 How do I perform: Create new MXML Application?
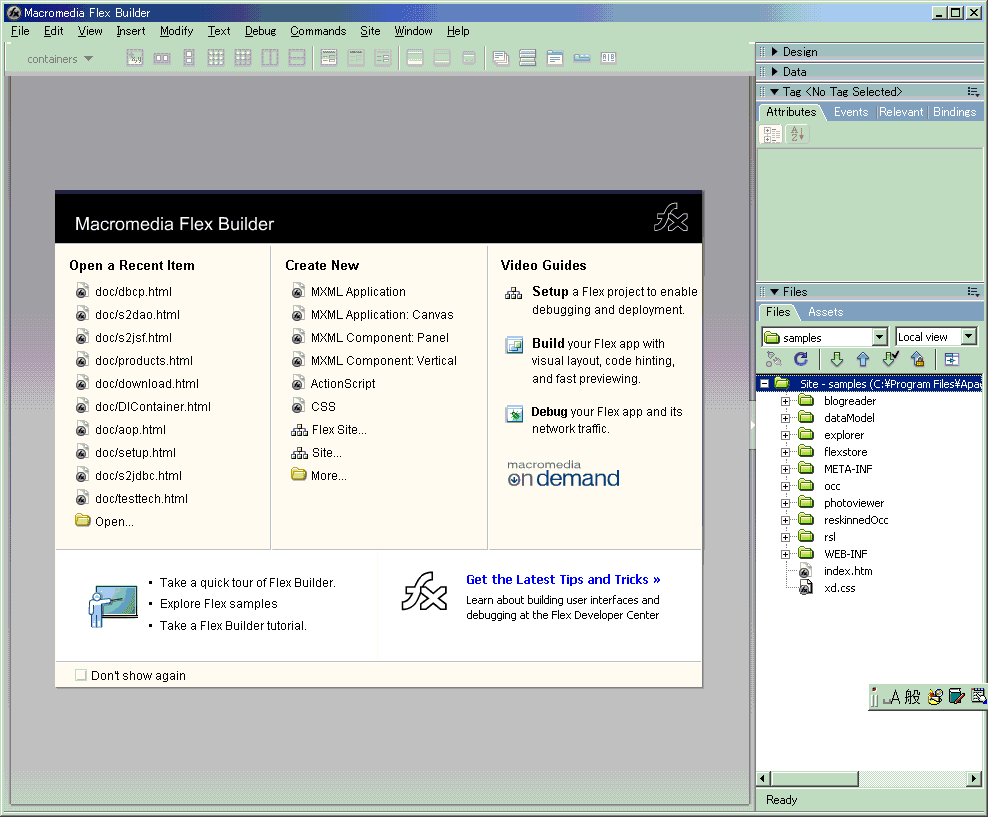click(358, 292)
